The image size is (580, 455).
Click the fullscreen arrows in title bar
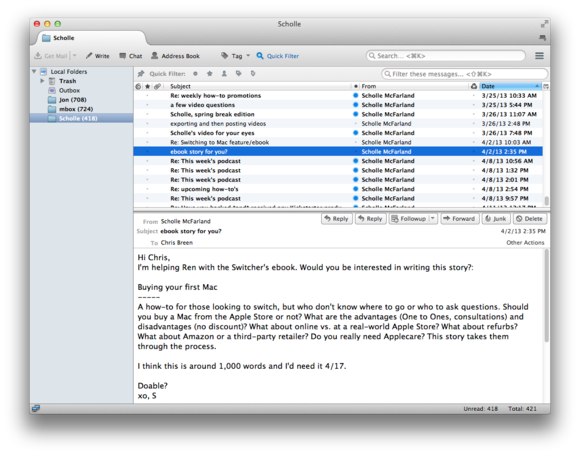543,24
